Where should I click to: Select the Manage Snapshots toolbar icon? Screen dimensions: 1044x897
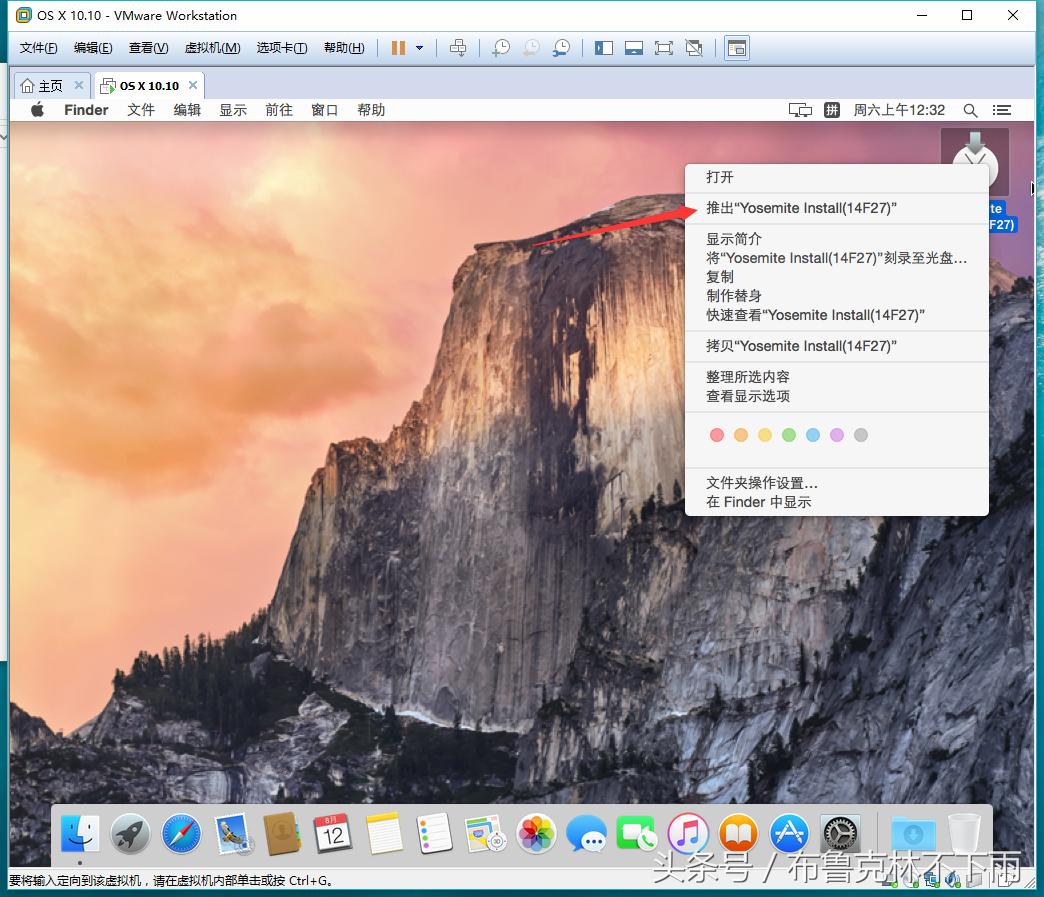pyautogui.click(x=562, y=47)
